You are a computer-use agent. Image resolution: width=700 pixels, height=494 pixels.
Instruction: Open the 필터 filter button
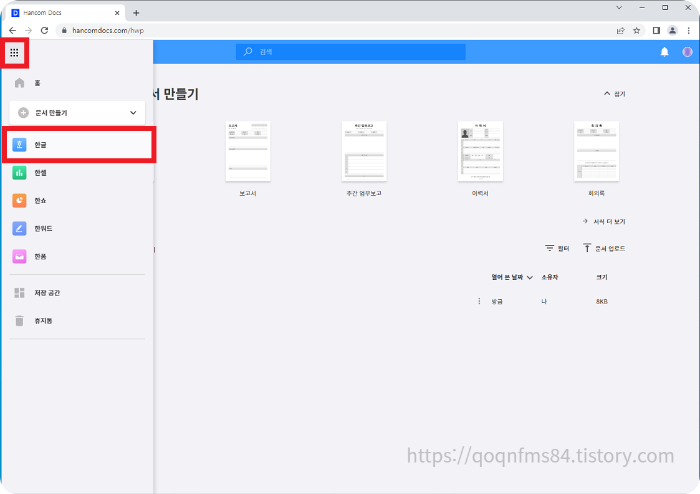coord(557,248)
